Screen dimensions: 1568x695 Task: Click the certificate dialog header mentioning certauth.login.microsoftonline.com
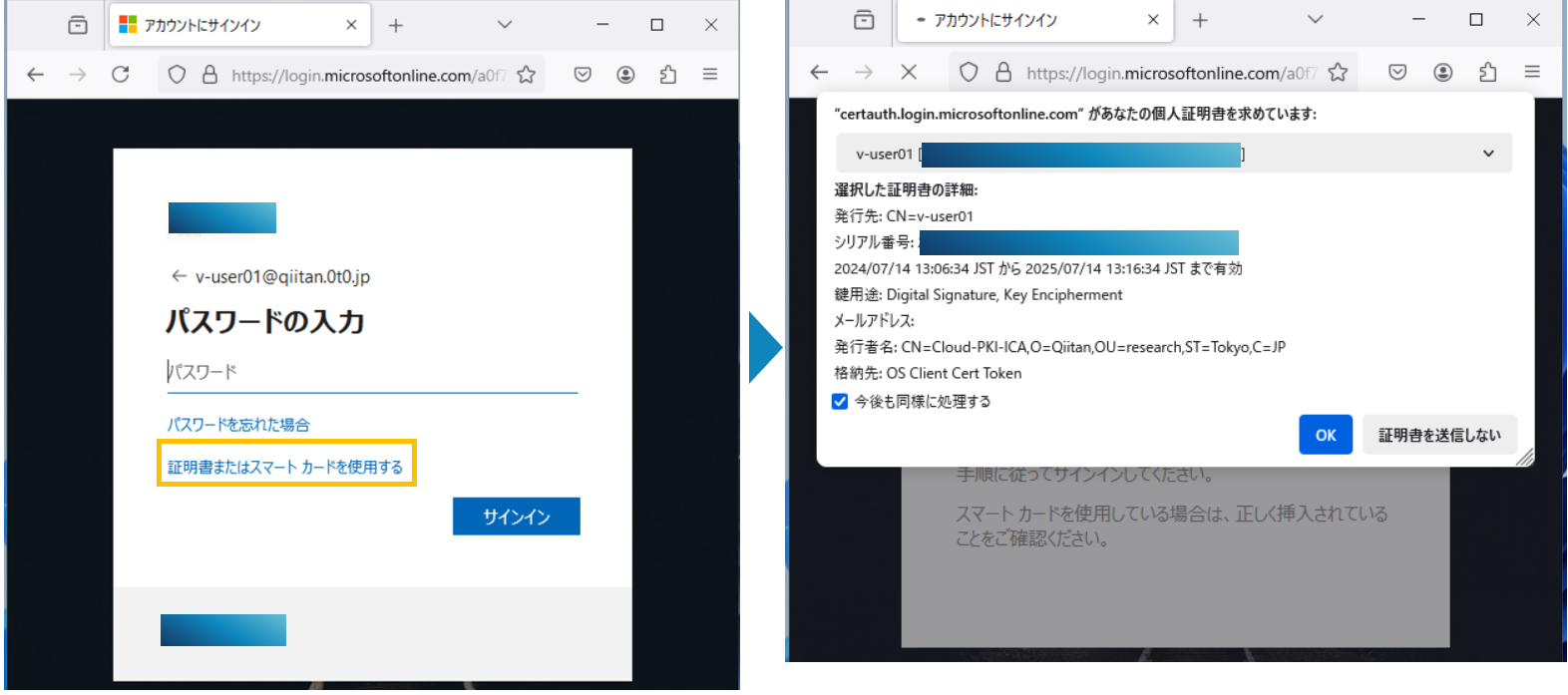pos(1075,114)
